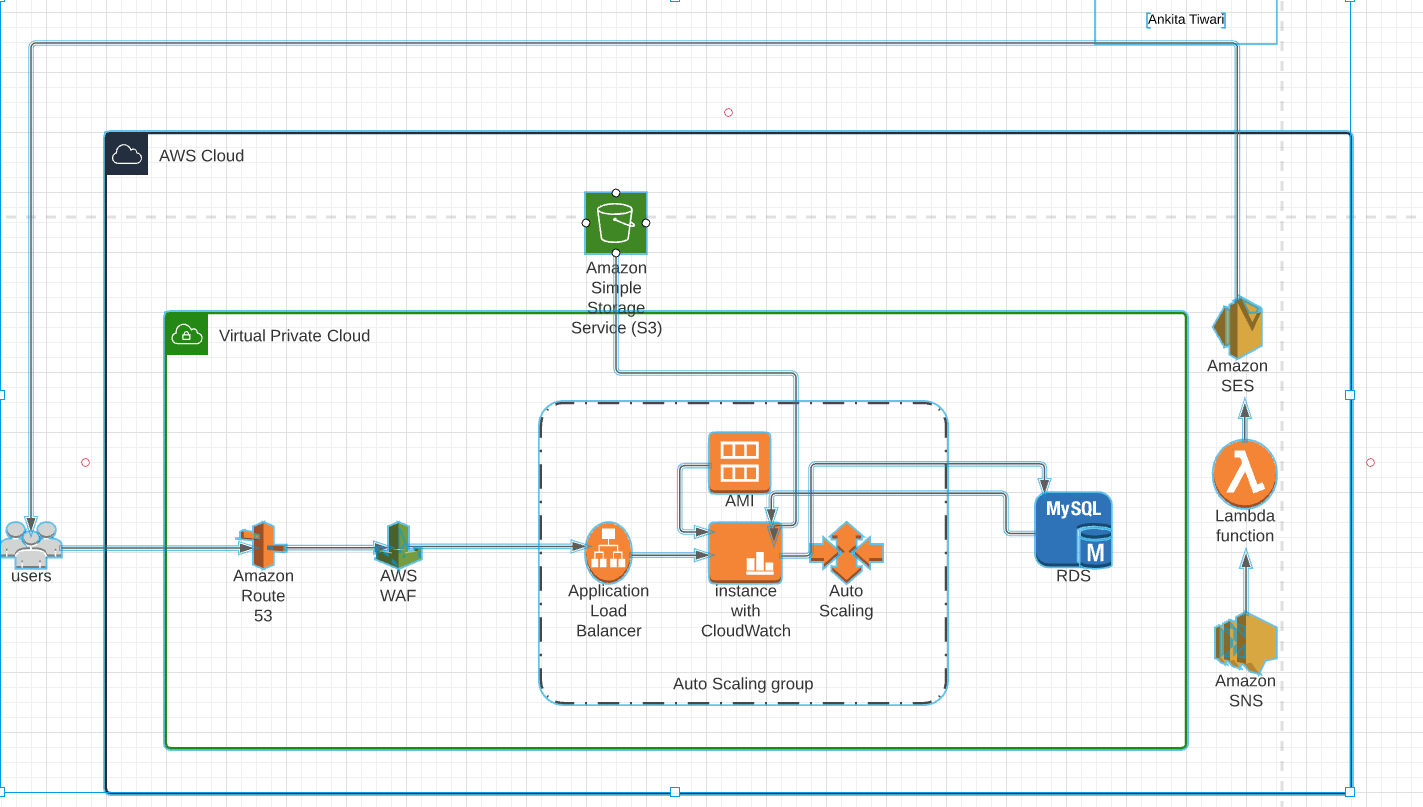Click the Virtual Private Cloud header icon
Viewport: 1423px width, 807px height.
[x=186, y=334]
